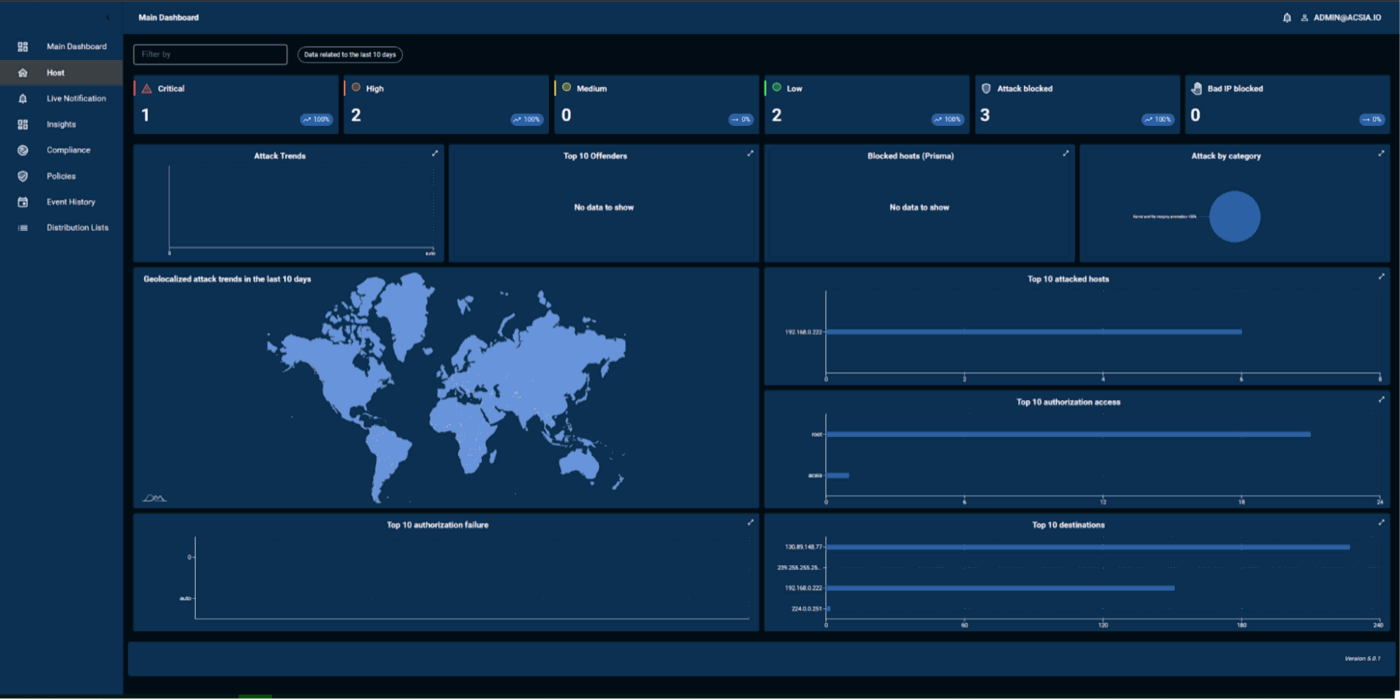This screenshot has height=699, width=1400.
Task: Click the 130.89.148.77 destination bar
Action: pos(1088,547)
